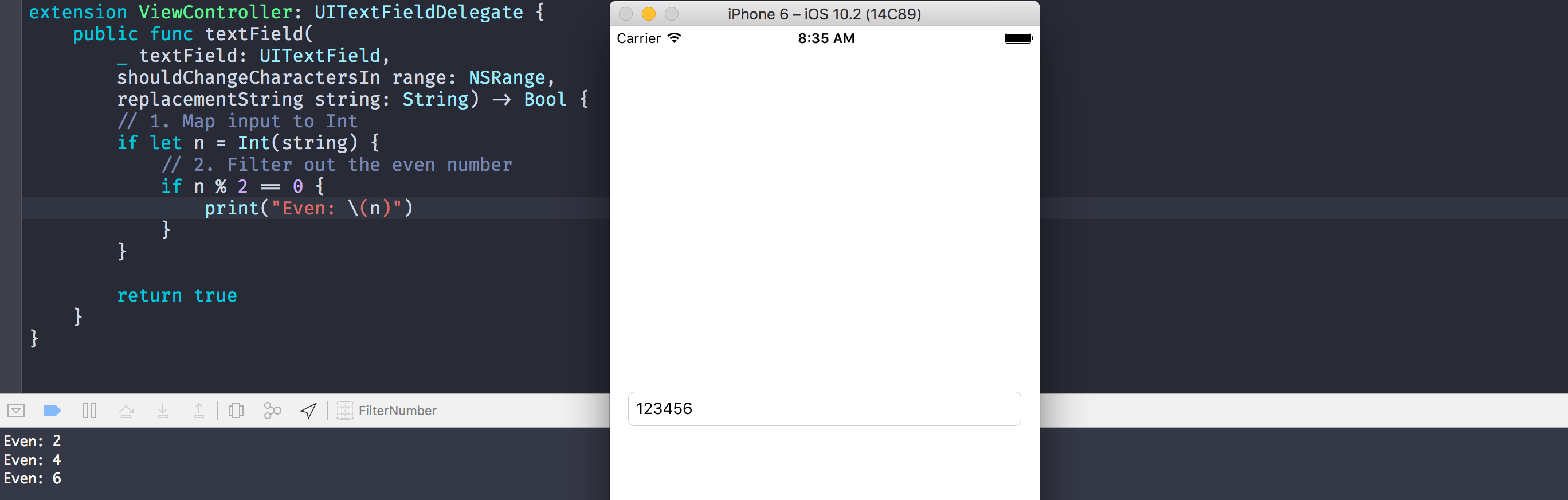The width and height of the screenshot is (1568, 500).
Task: Click the print("Even: \(n)") code line
Action: click(x=308, y=208)
